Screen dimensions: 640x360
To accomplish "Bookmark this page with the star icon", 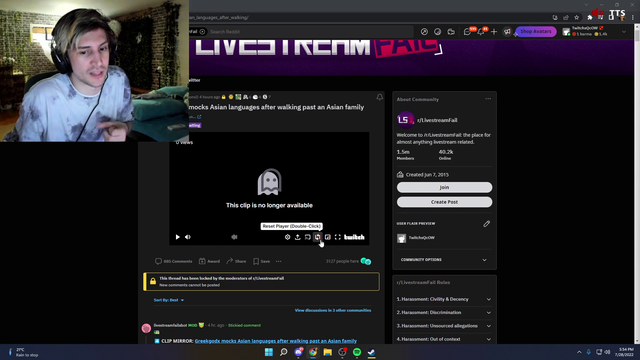I will 576,18.
